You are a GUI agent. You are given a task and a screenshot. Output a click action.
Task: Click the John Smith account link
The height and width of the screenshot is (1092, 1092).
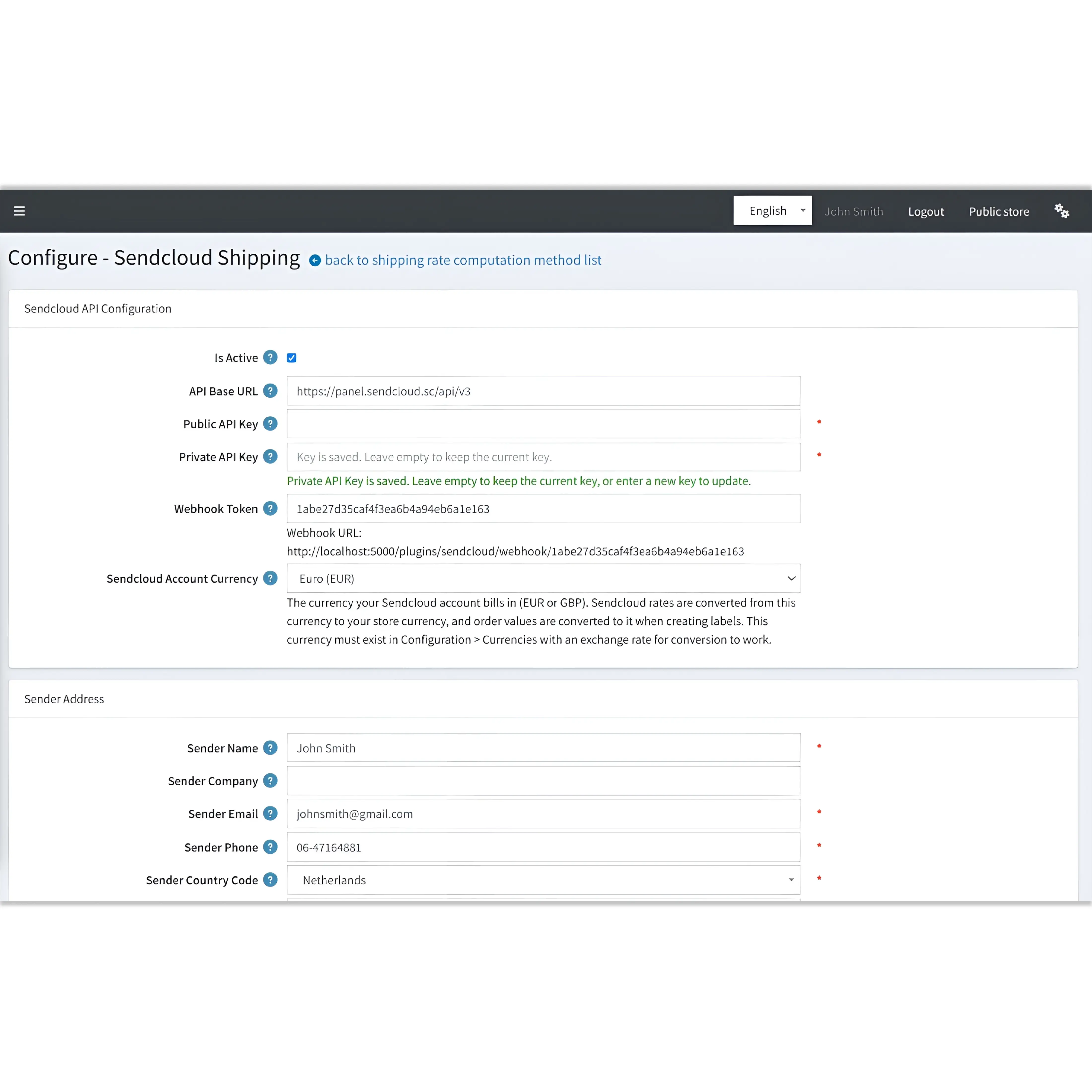coord(853,211)
